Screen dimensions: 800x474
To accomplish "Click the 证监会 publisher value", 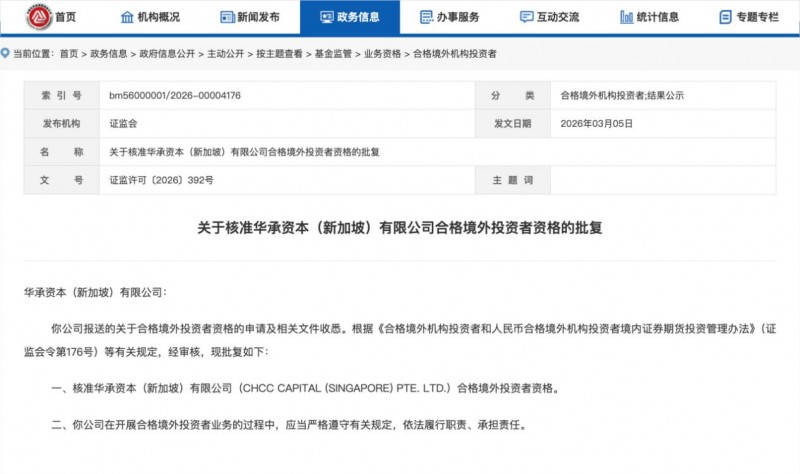I will [123, 123].
